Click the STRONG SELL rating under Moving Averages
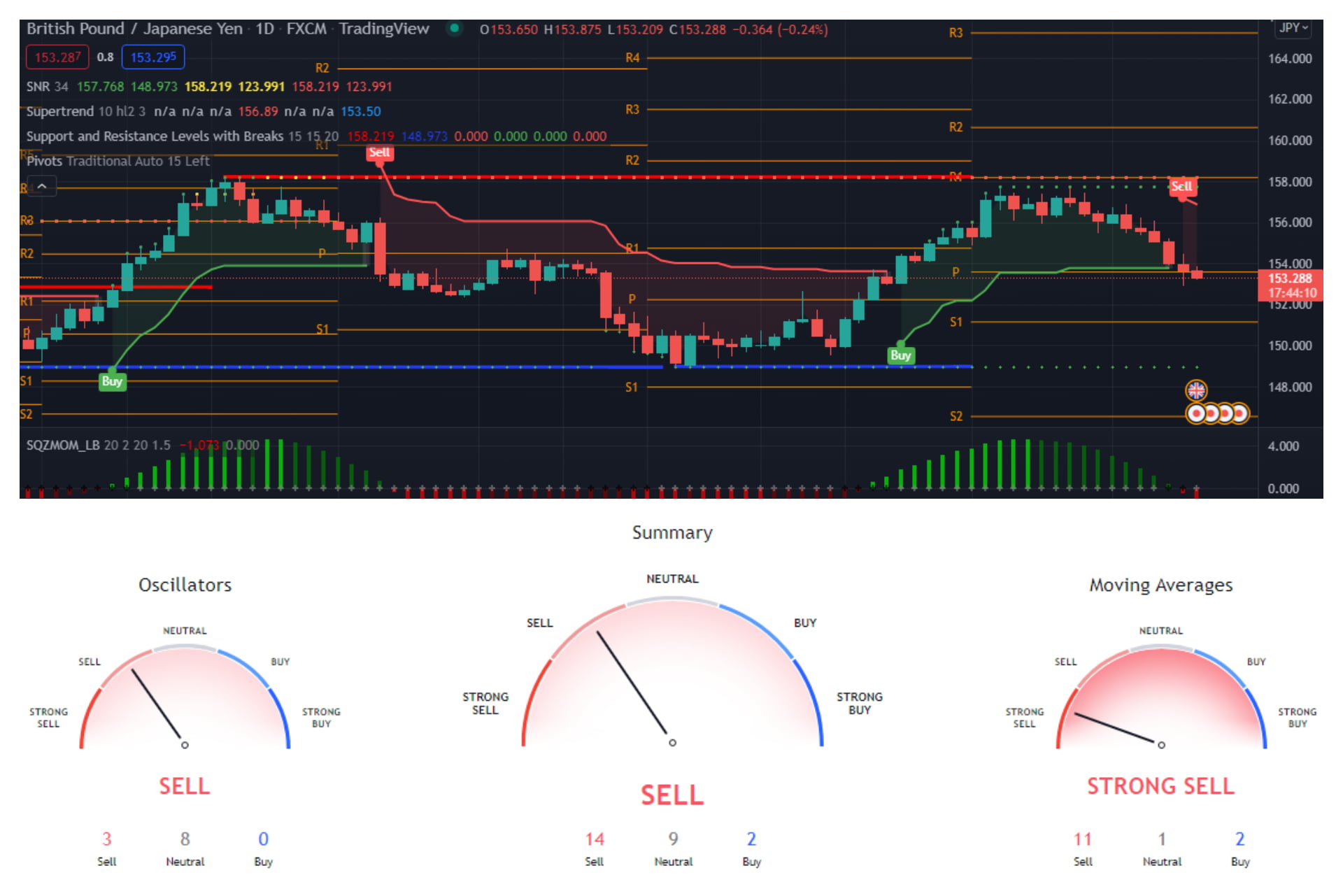1343x896 pixels. click(x=1161, y=786)
